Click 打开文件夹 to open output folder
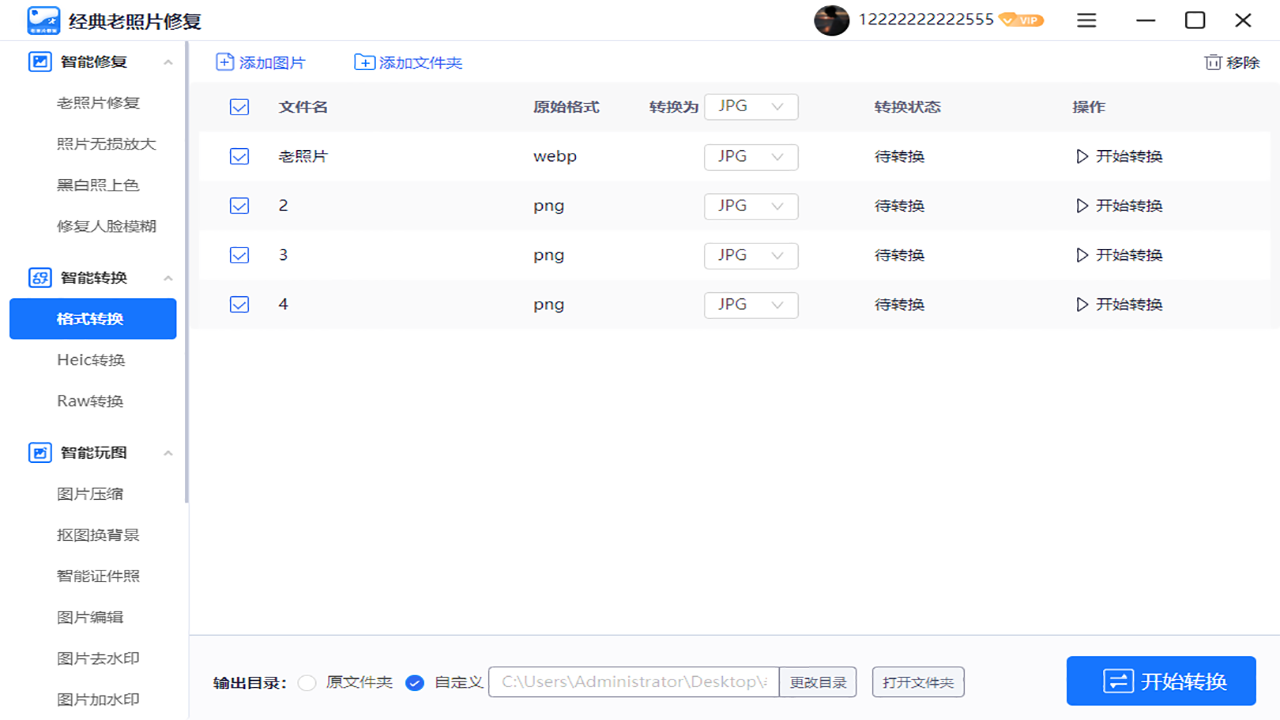 pyautogui.click(x=917, y=682)
